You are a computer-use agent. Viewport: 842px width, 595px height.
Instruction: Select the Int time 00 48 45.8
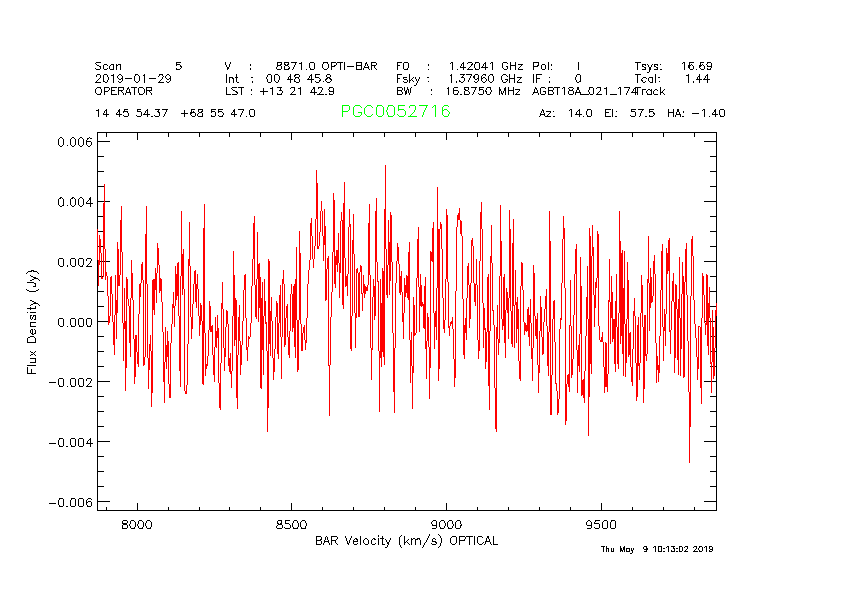[299, 78]
